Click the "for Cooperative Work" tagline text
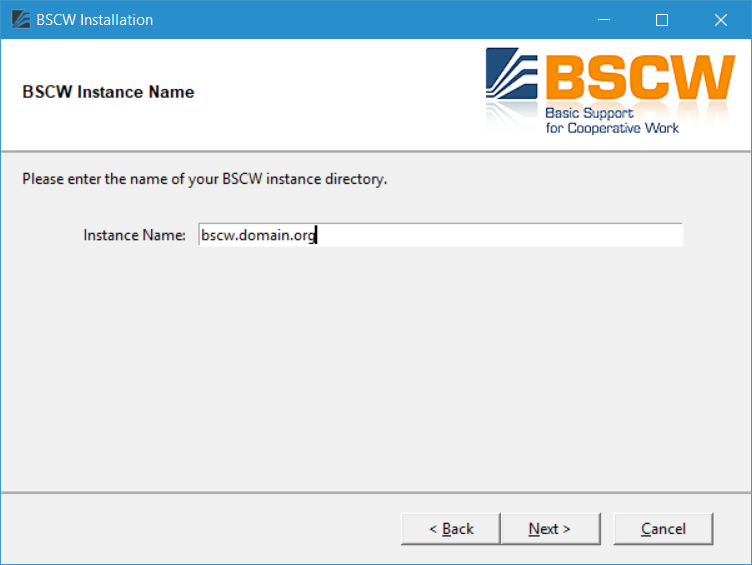This screenshot has height=565, width=752. (612, 128)
